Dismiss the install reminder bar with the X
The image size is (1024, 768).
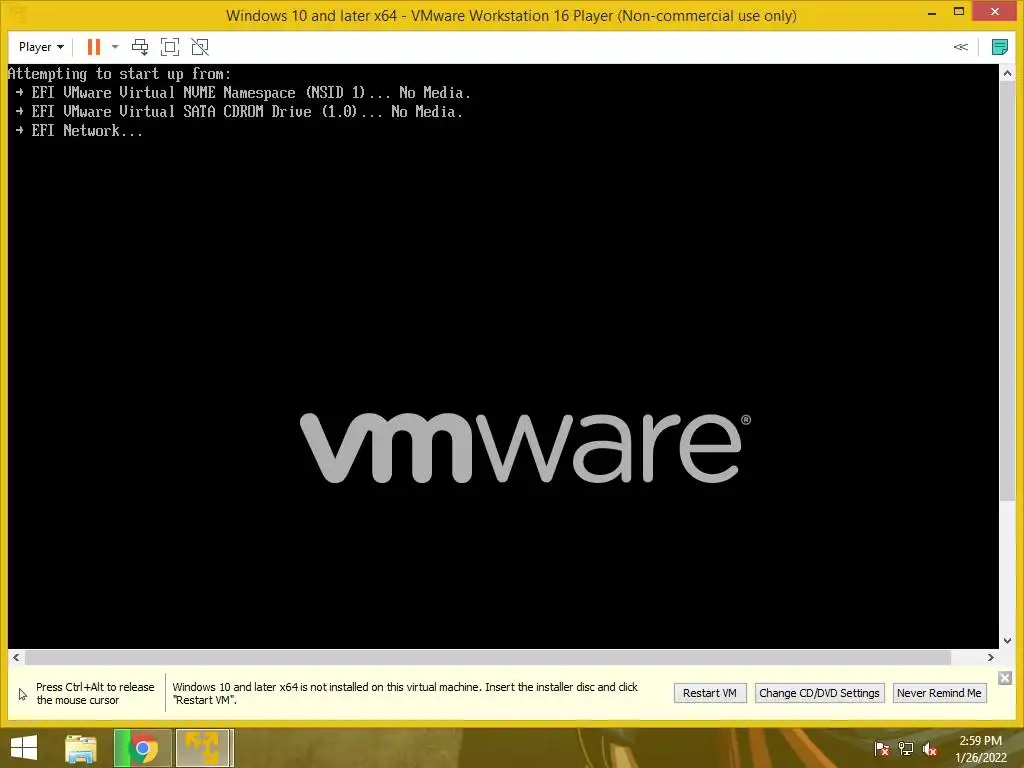[x=1005, y=679]
